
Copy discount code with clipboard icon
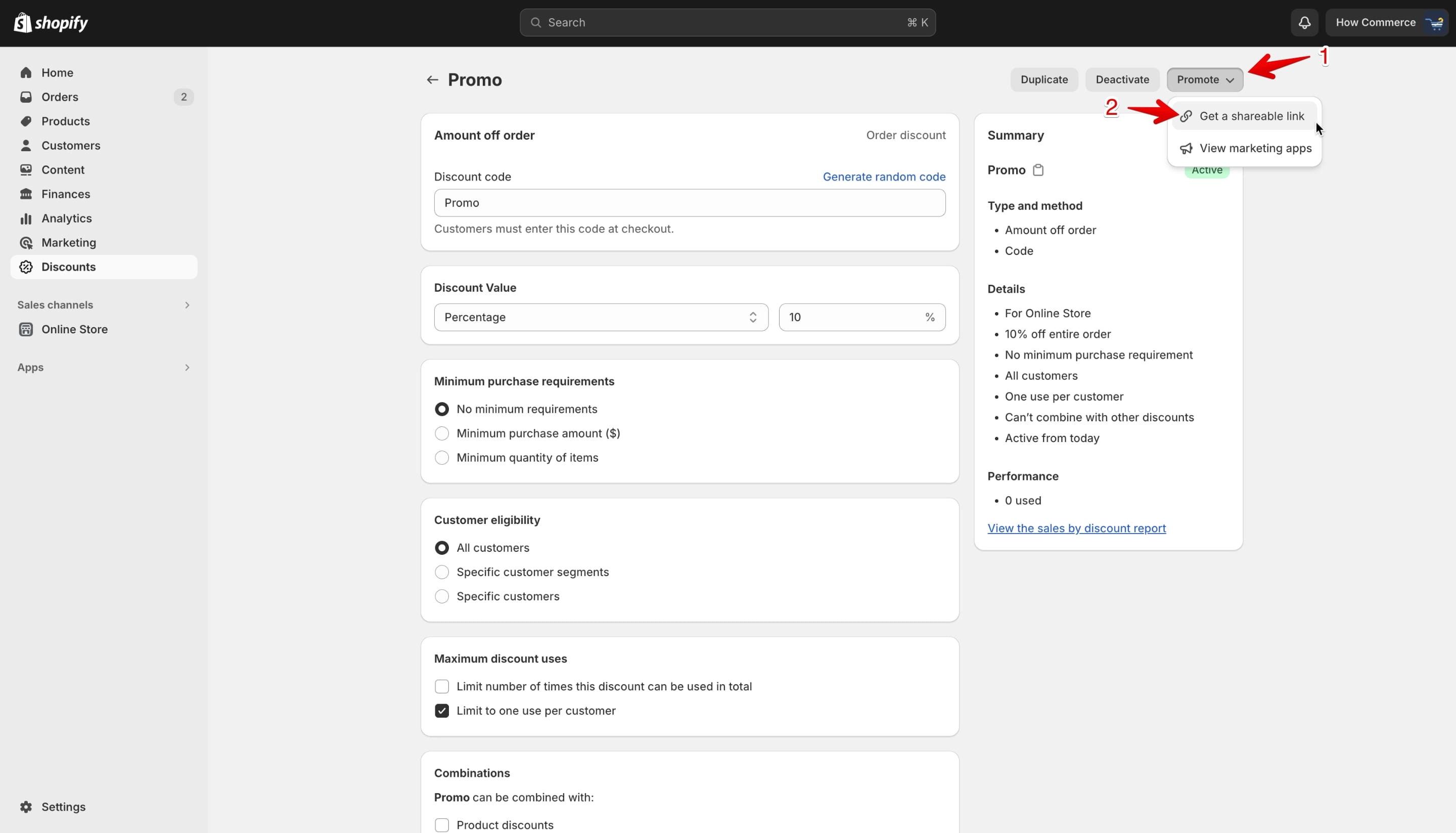[1038, 170]
